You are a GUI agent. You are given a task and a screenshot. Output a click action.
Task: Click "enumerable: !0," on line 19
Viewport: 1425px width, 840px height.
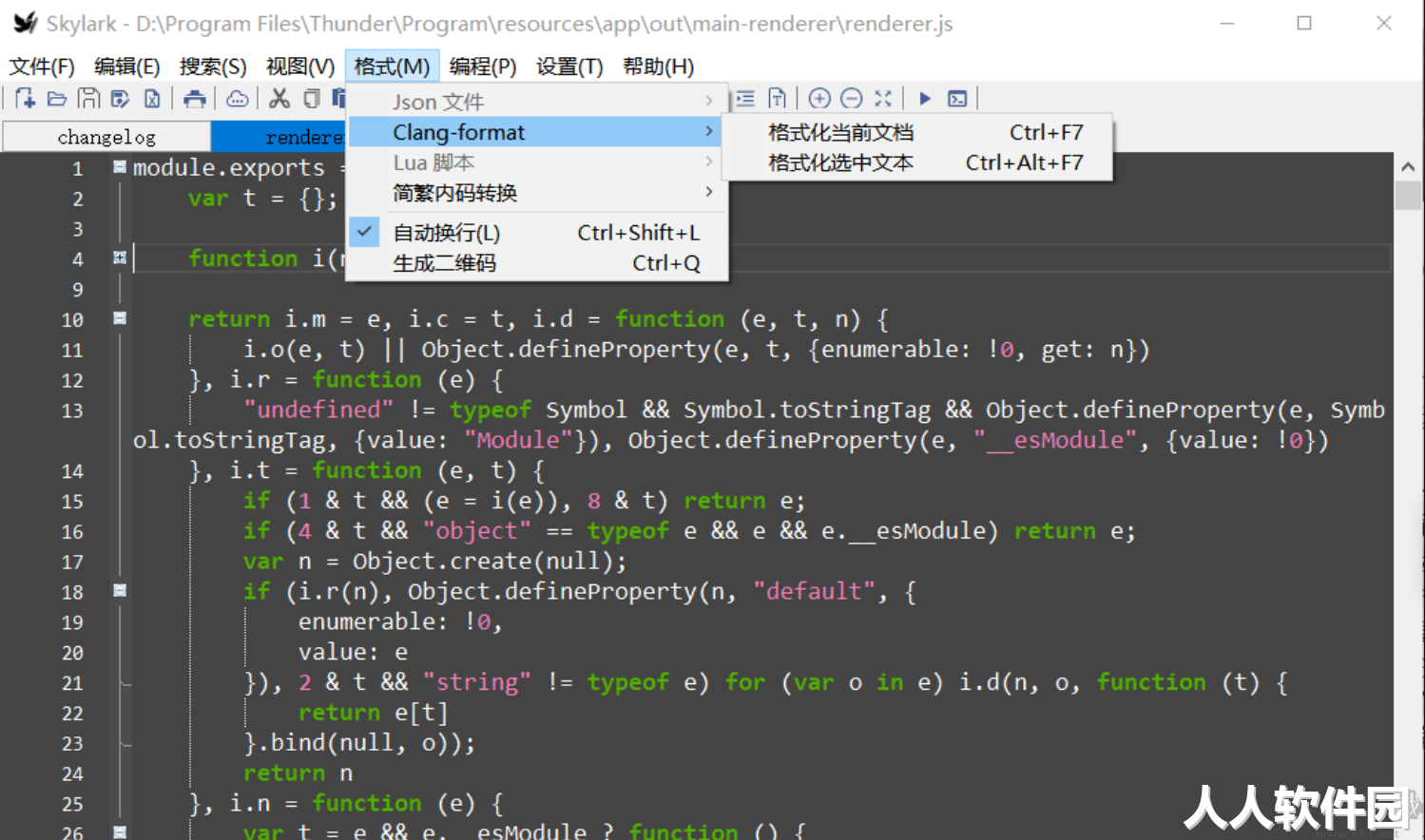click(x=400, y=621)
